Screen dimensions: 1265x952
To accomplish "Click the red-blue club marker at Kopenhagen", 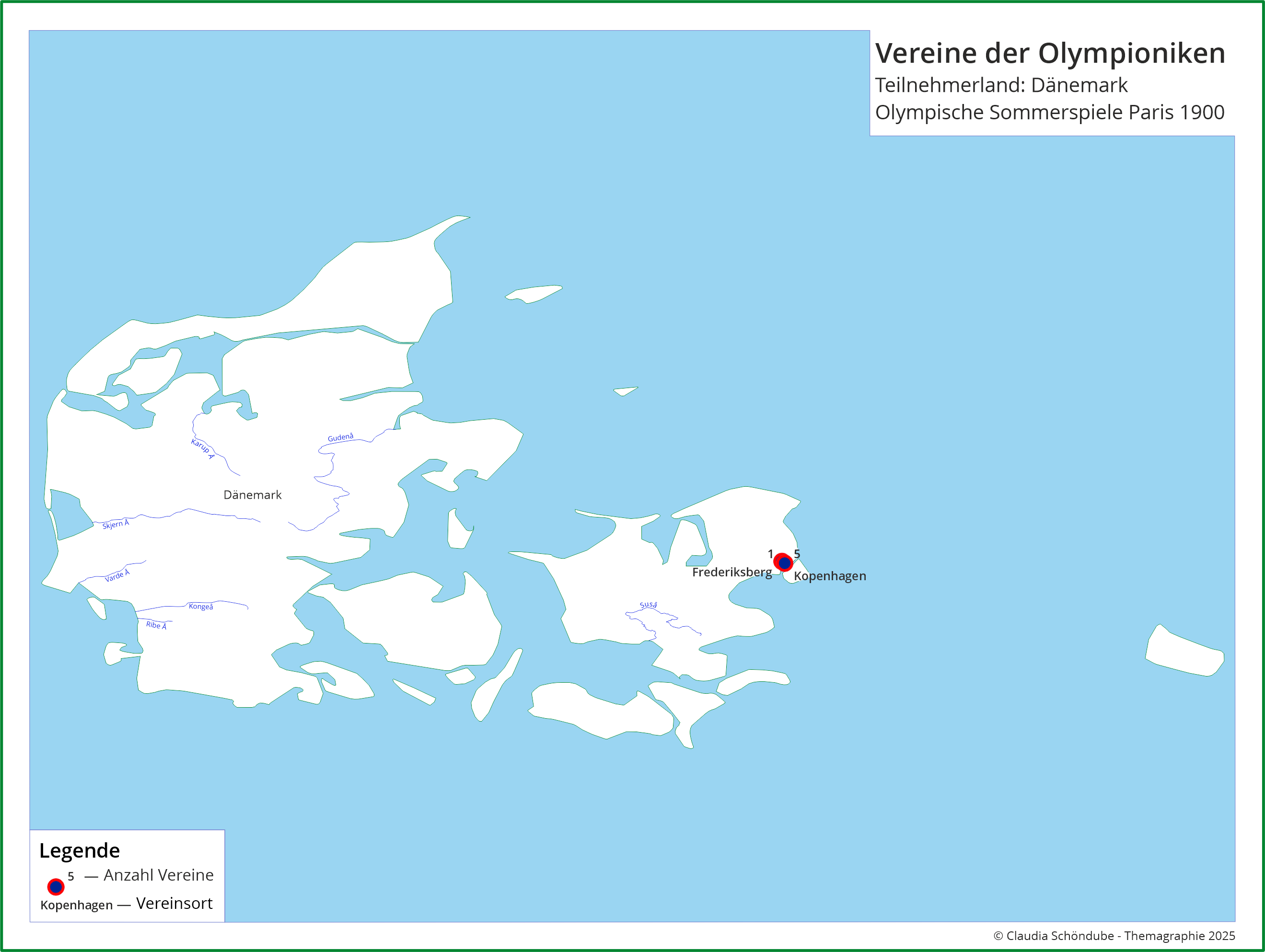I will coord(785,563).
